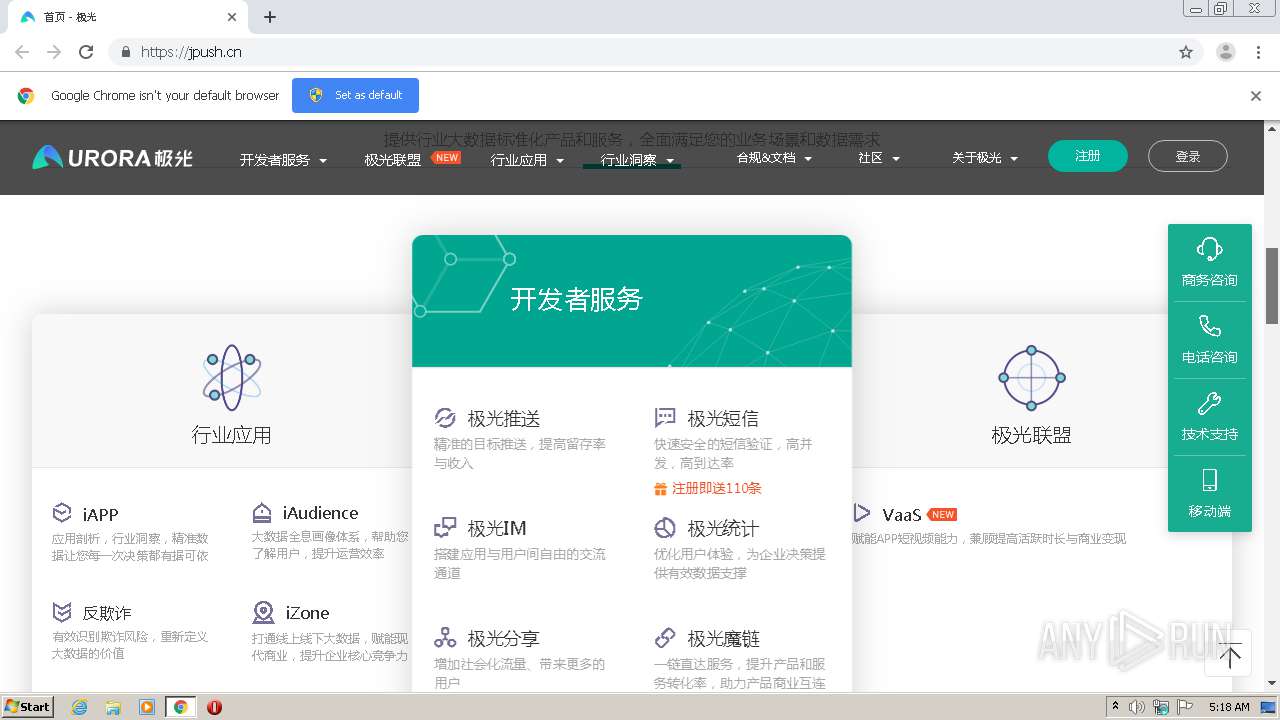Go back to previous page
Image resolution: width=1280 pixels, height=720 pixels.
pyautogui.click(x=22, y=52)
